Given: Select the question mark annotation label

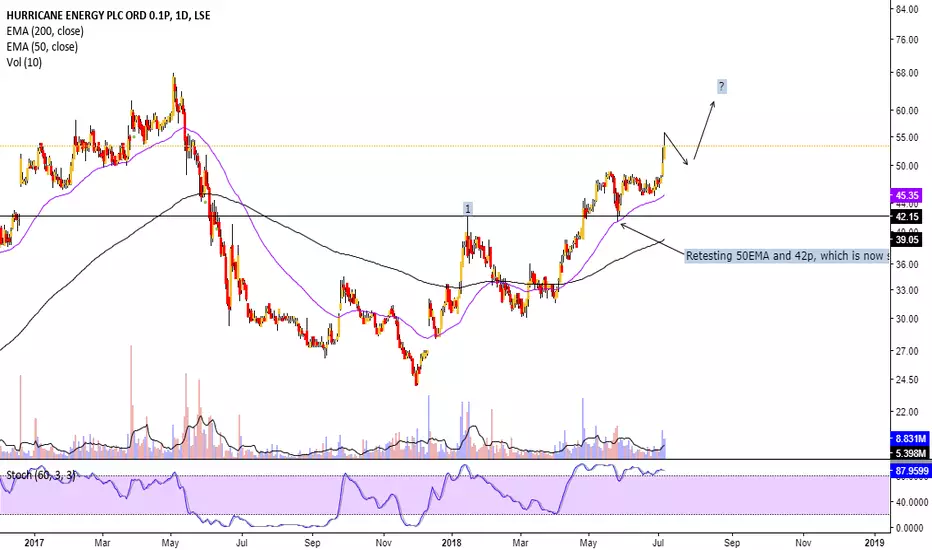Looking at the screenshot, I should coord(721,87).
